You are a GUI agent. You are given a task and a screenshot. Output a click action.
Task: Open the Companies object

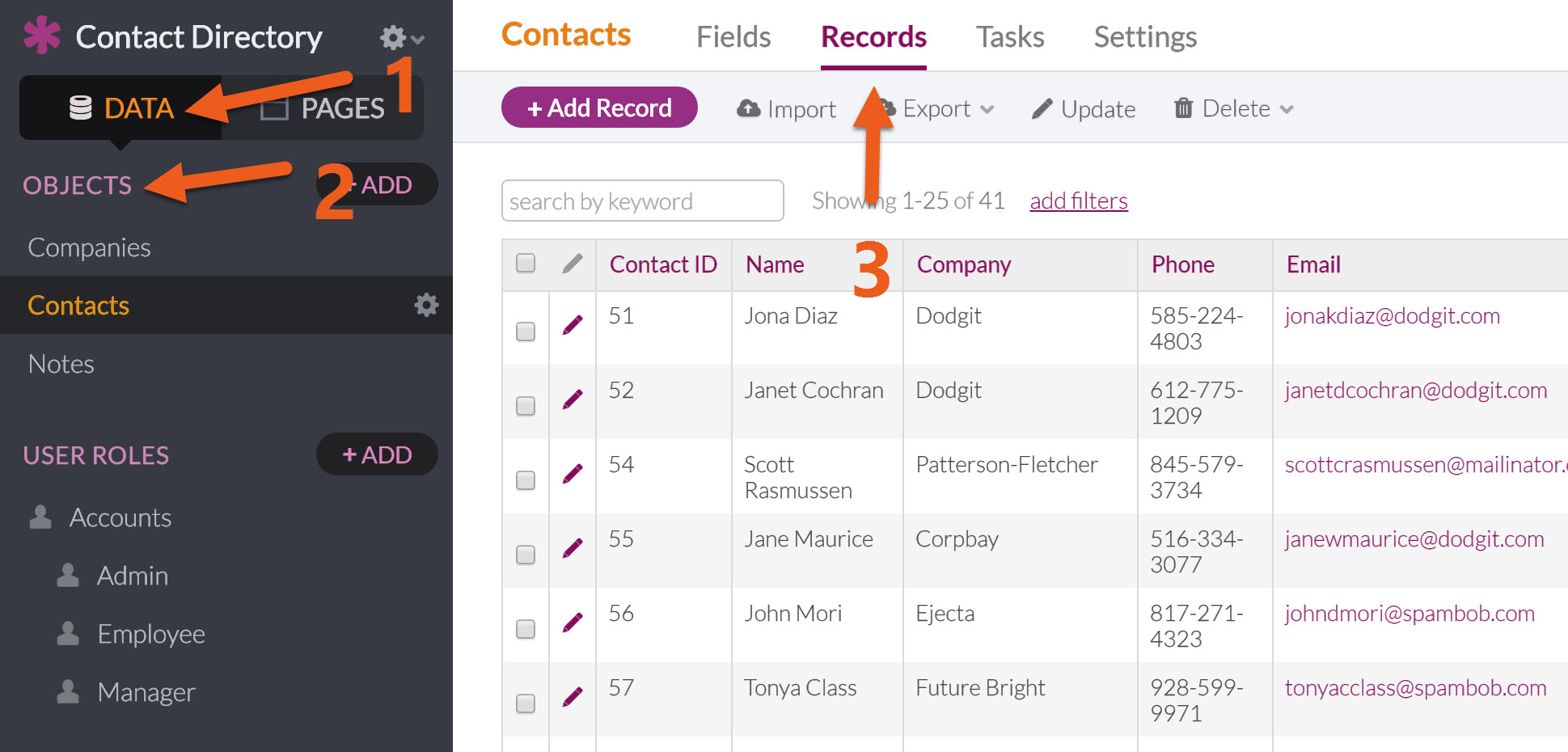tap(89, 247)
